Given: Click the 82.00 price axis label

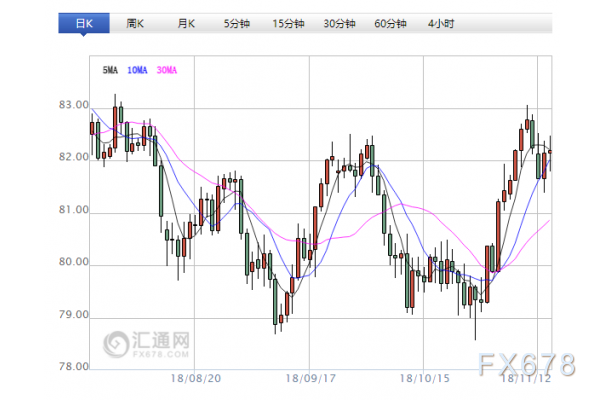Looking at the screenshot, I should point(73,157).
